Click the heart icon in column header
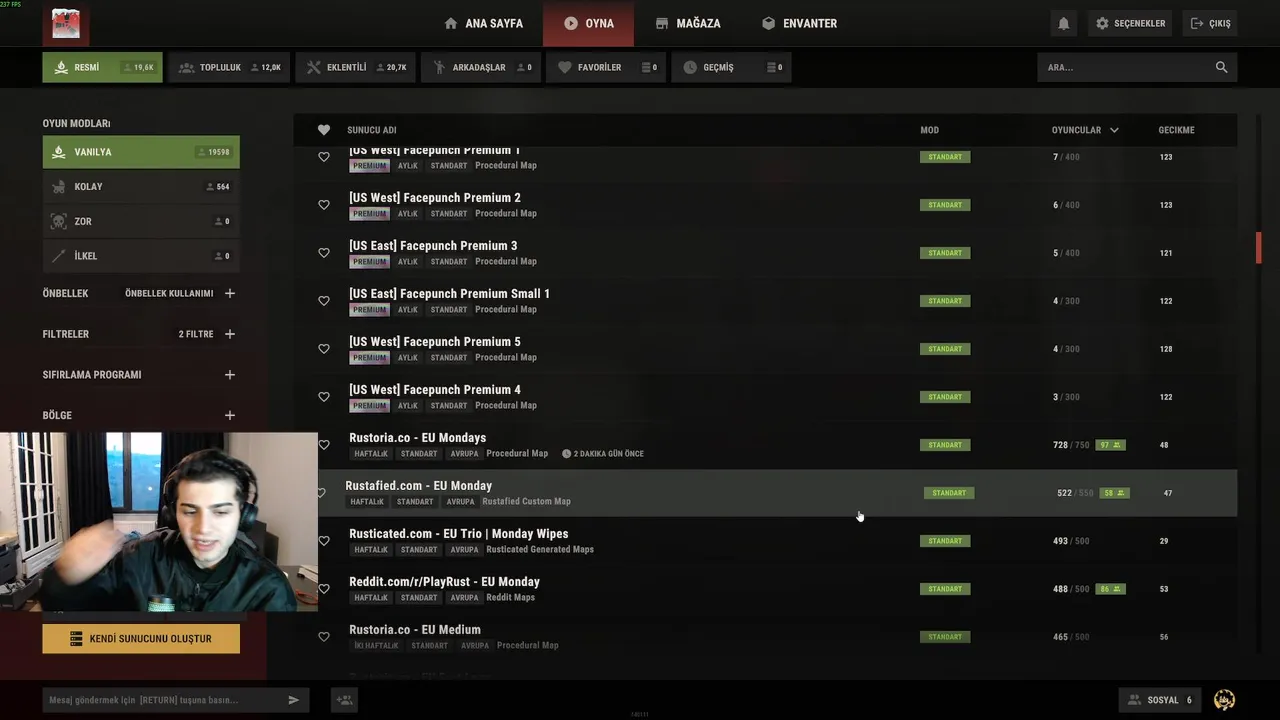Viewport: 1280px width, 720px height. (x=323, y=130)
